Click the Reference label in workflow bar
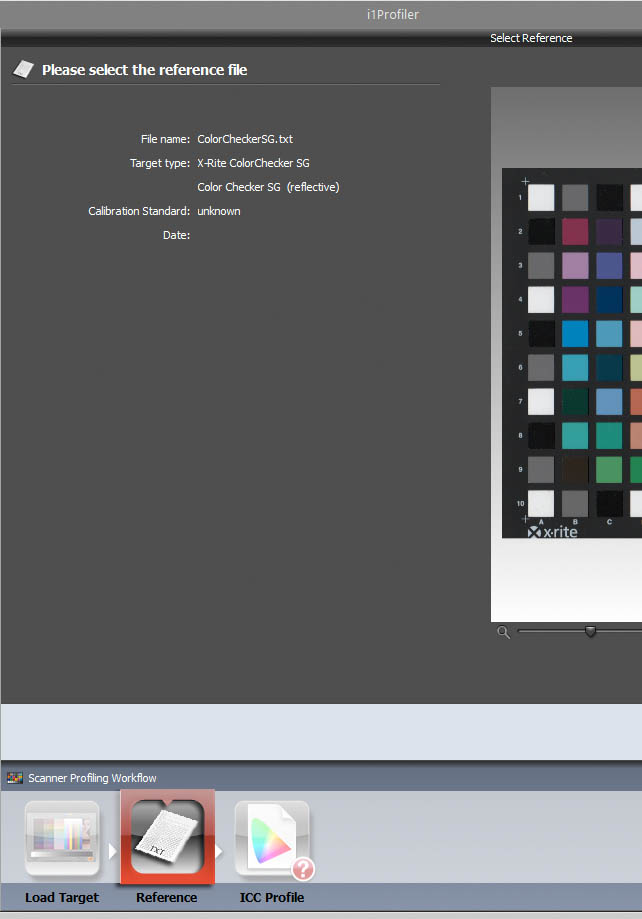The image size is (642, 919). coord(167,897)
